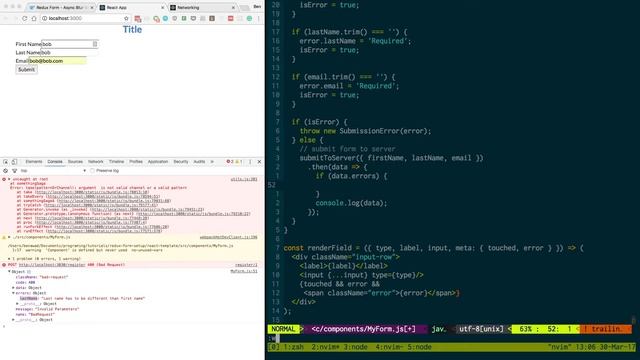This screenshot has width=640, height=360.
Task: Collapse the uncaught error stack trace
Action: [x=9, y=179]
